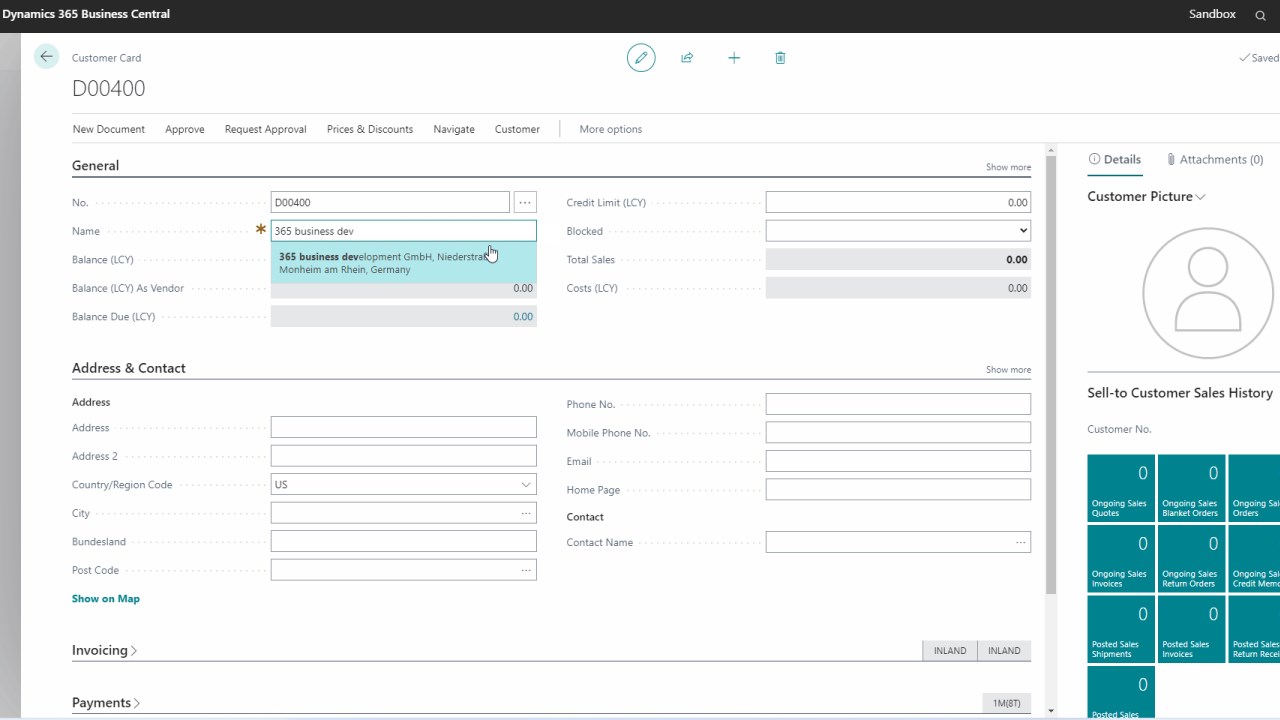Switch to the Attachments (0) tab
1280x720 pixels.
tap(1215, 159)
